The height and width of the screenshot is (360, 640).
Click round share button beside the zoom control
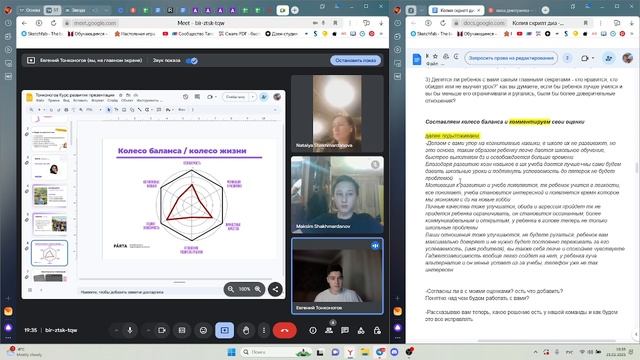pos(275,289)
